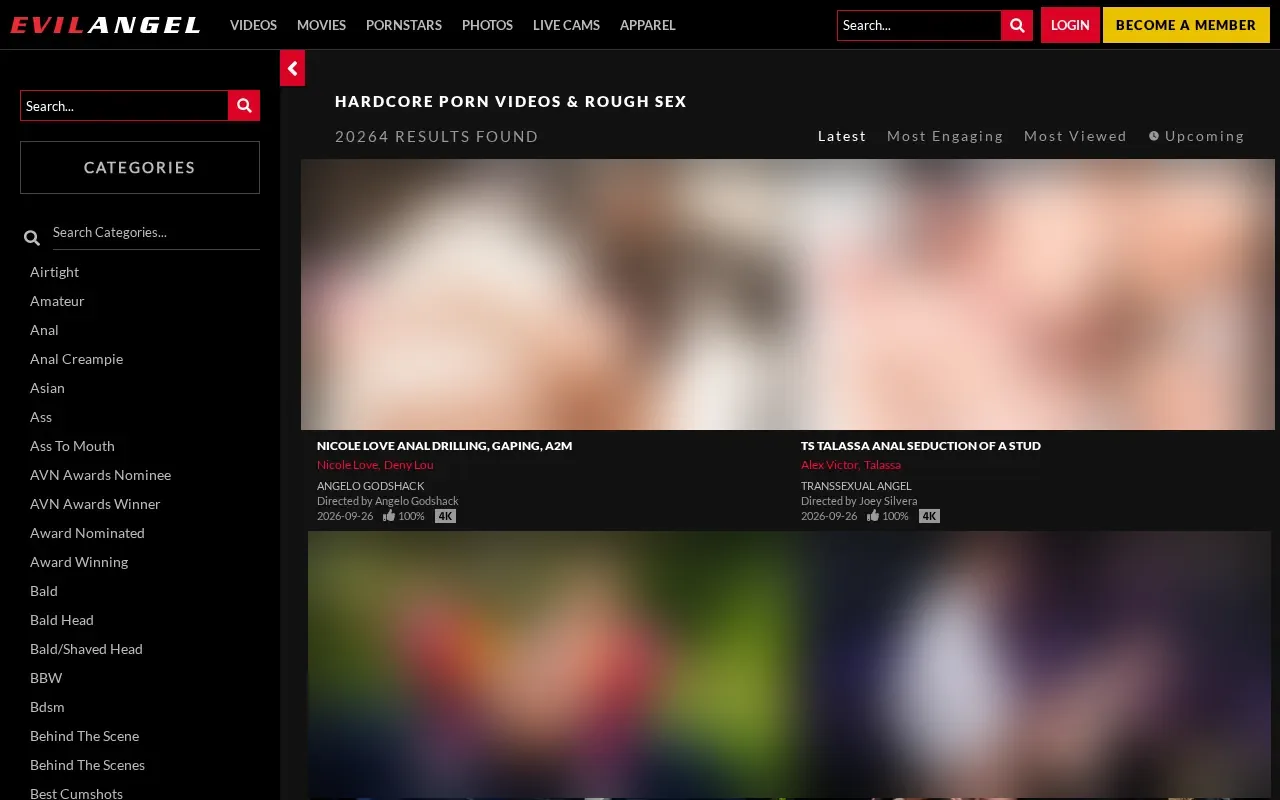Open the Movies menu item
The width and height of the screenshot is (1280, 800).
click(321, 25)
